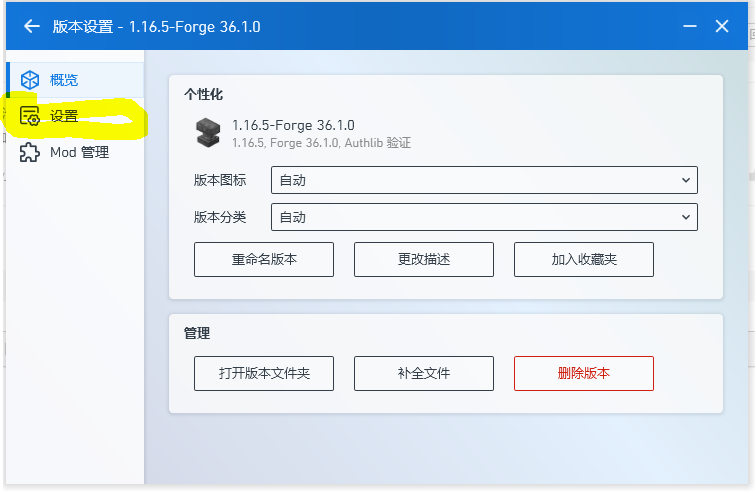This screenshot has width=755, height=499.
Task: Click chevron arrow of 版本分类 combo box
Action: tap(686, 217)
